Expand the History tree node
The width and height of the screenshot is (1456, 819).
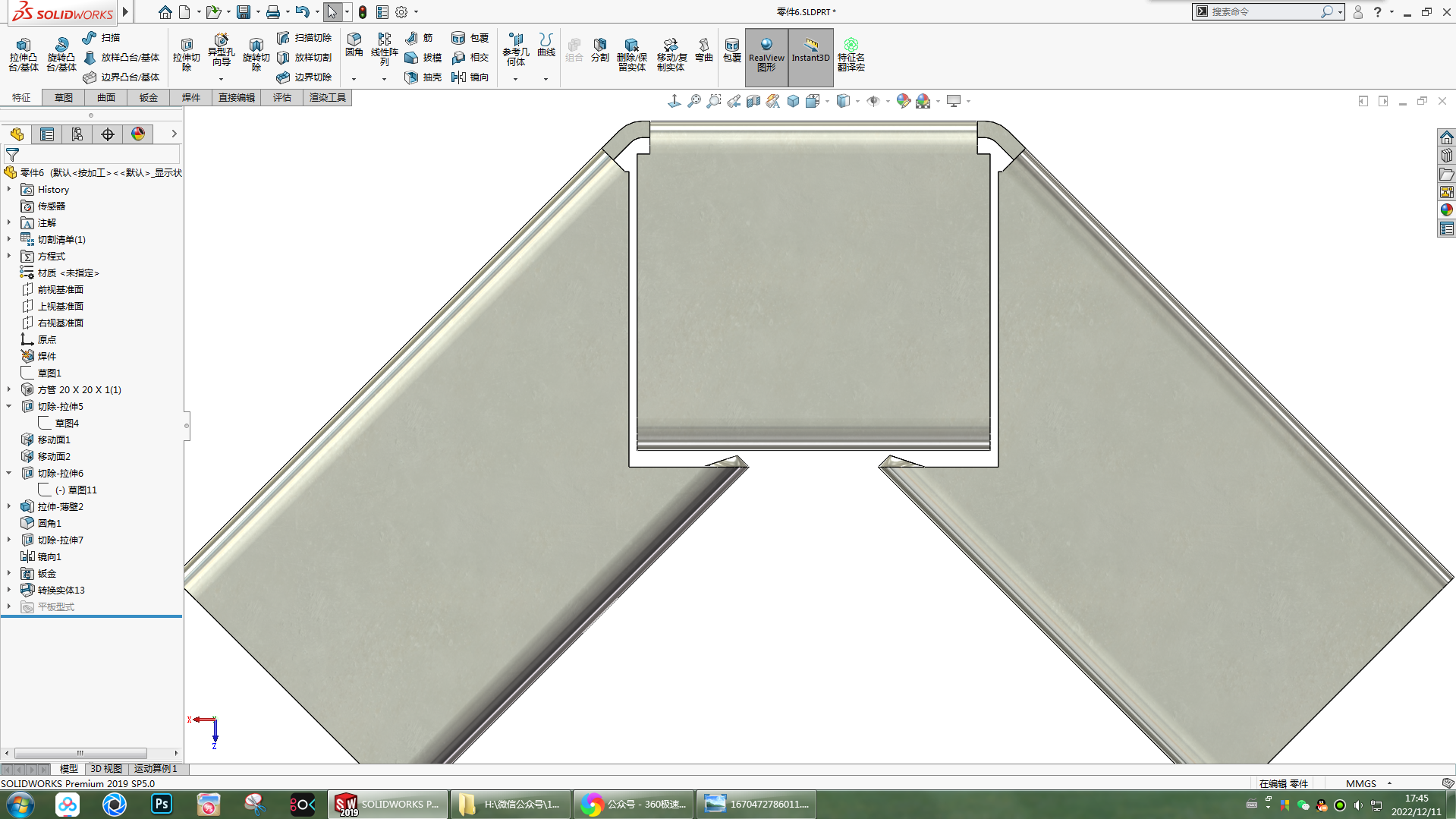click(x=9, y=189)
